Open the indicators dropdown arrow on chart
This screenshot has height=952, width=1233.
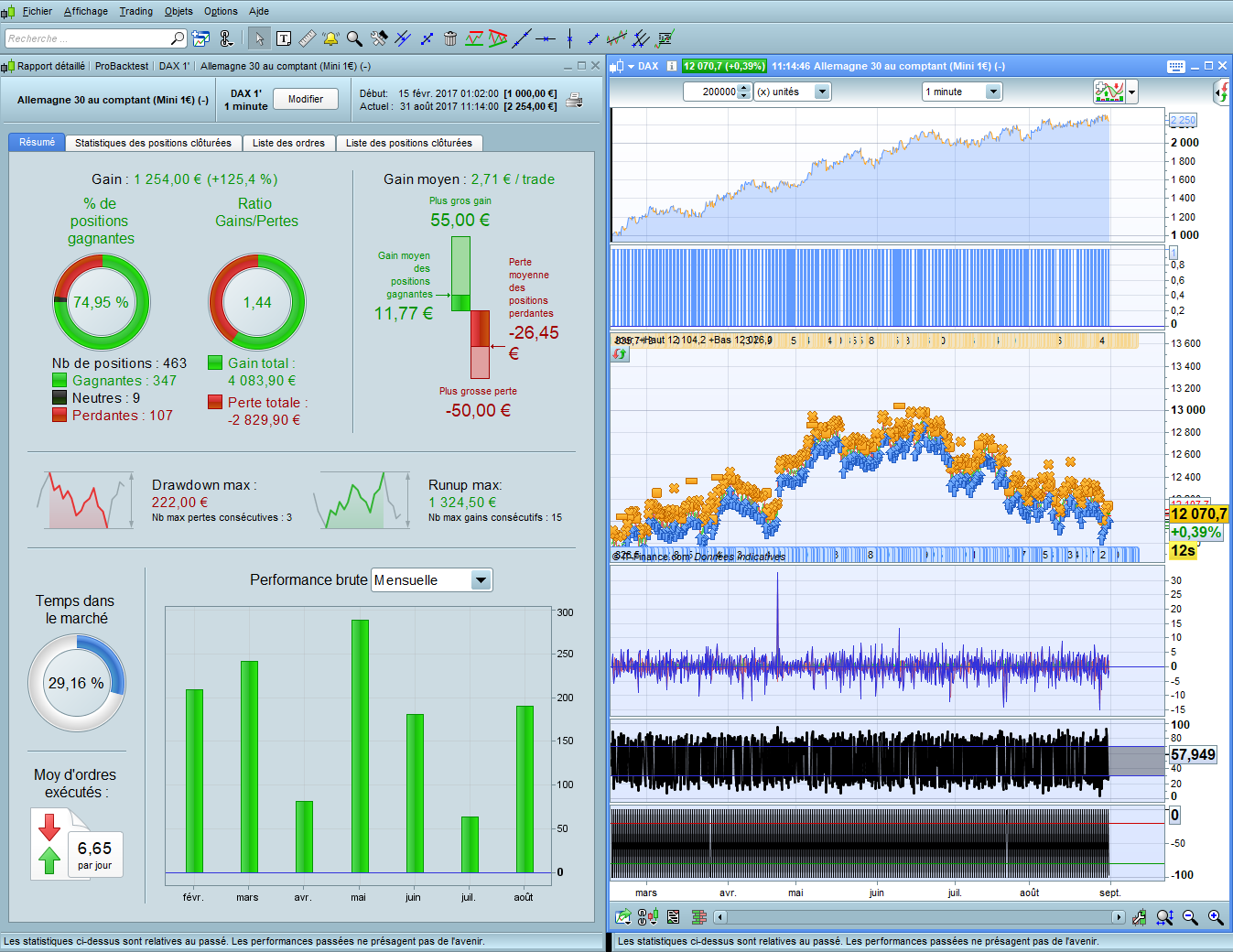[1132, 92]
